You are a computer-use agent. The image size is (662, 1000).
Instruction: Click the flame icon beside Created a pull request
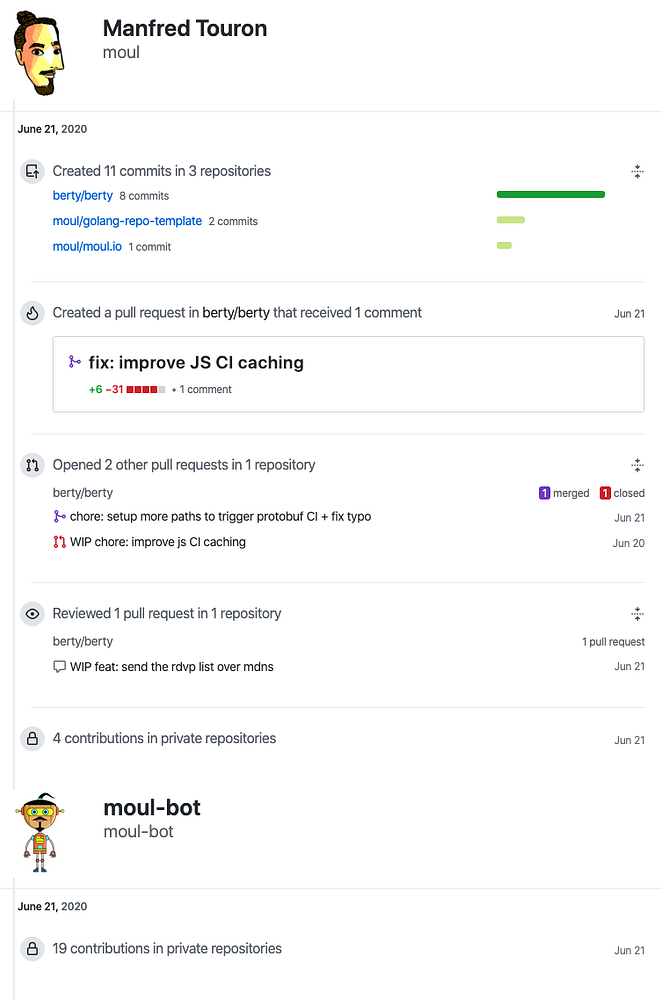(x=33, y=313)
